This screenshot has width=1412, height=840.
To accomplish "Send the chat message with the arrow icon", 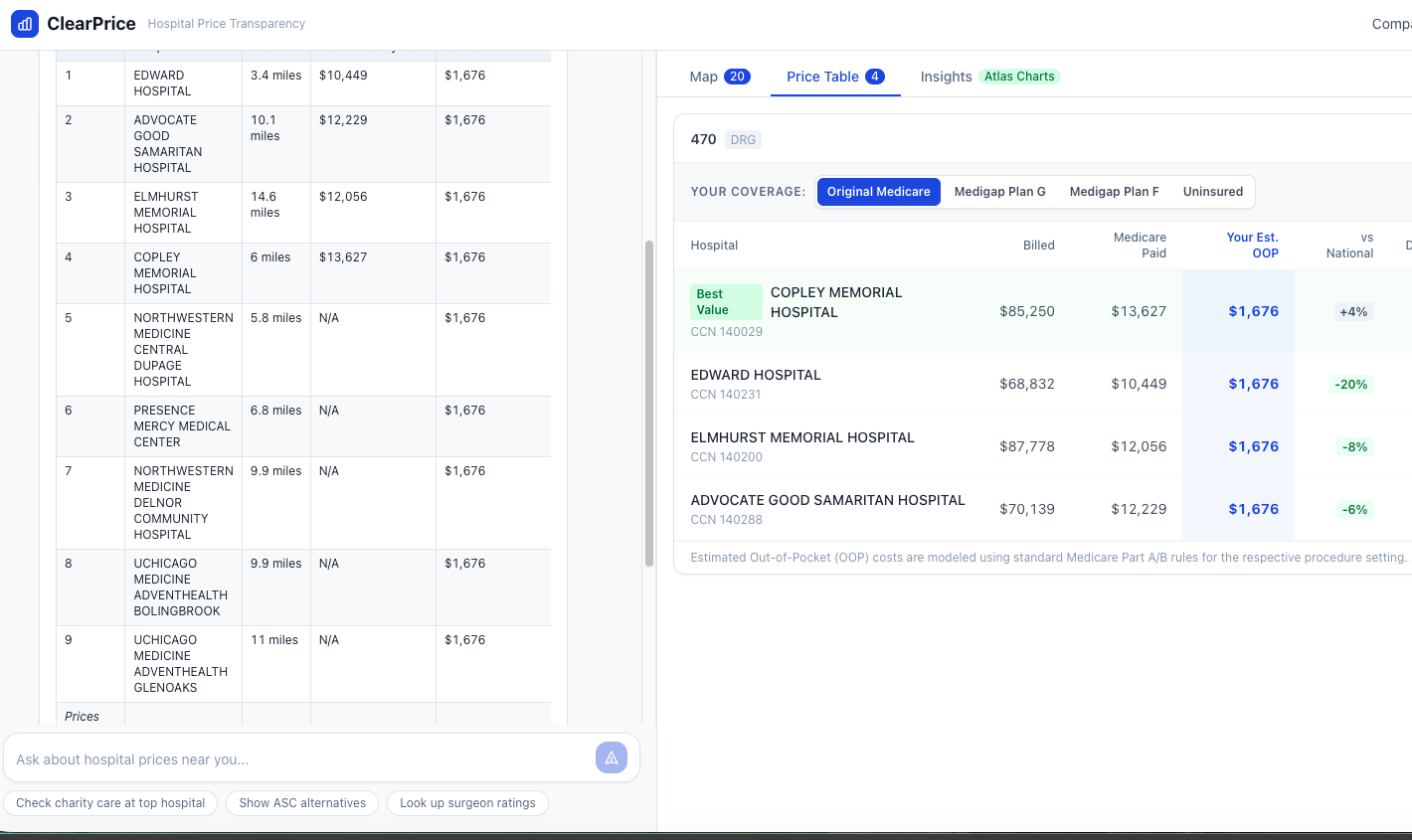I will coord(612,757).
